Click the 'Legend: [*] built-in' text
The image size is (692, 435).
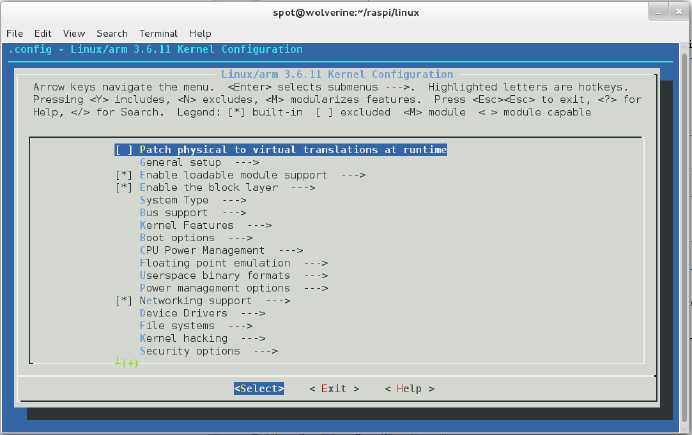point(240,112)
